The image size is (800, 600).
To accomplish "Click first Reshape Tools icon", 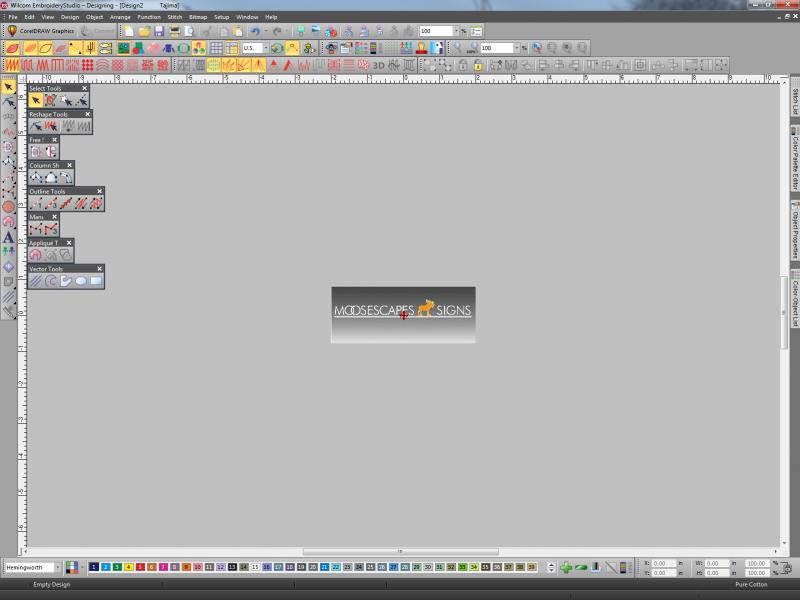I will [x=36, y=126].
